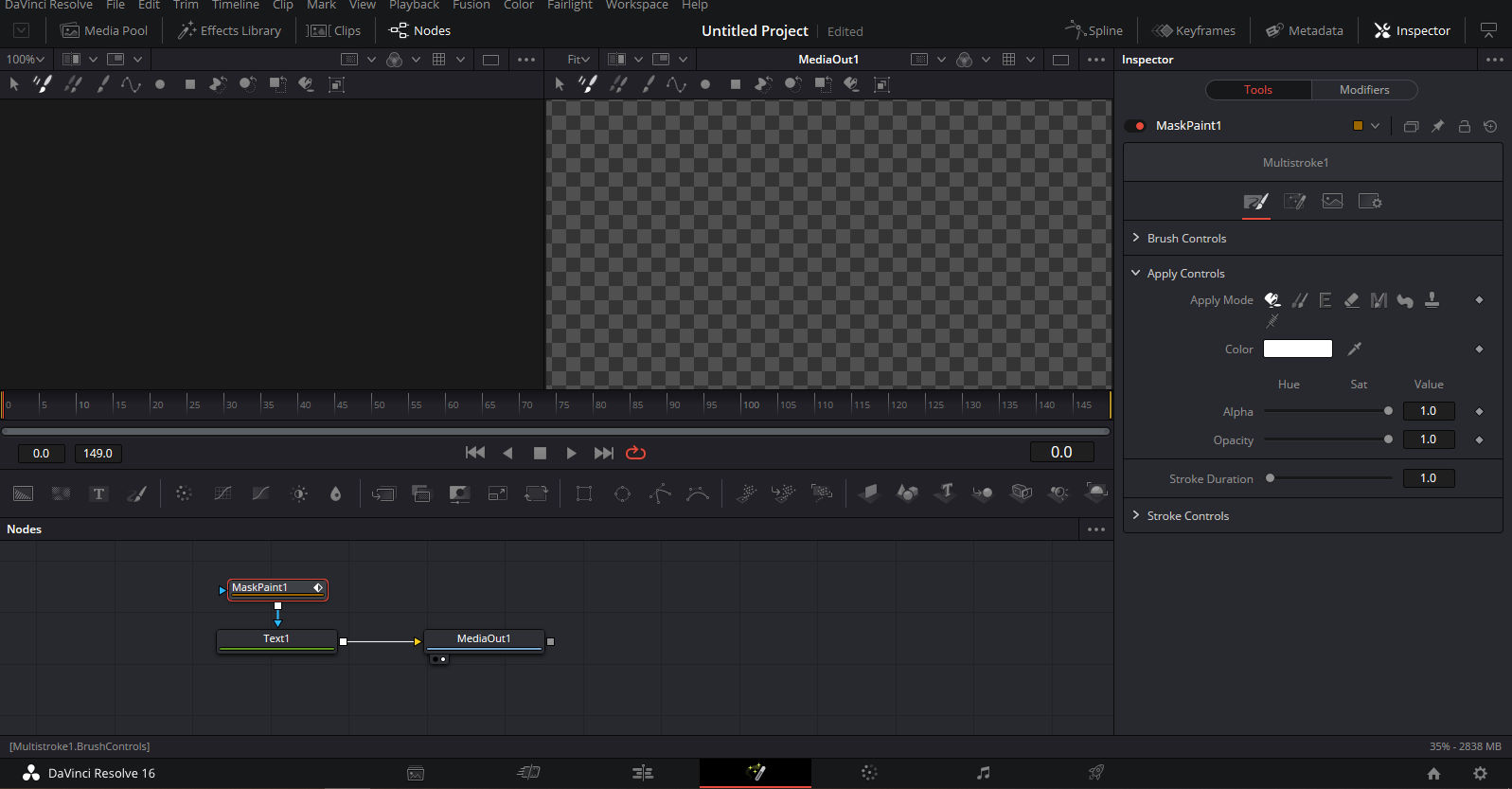Toggle Effects Library panel
This screenshot has height=789, width=1512.
(230, 30)
